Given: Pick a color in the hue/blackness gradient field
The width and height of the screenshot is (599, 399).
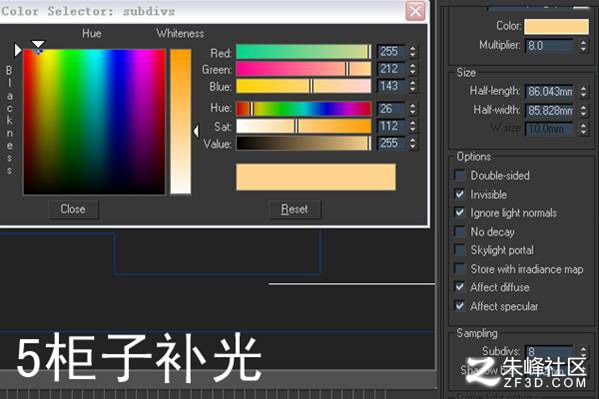Looking at the screenshot, I should coord(94,122).
